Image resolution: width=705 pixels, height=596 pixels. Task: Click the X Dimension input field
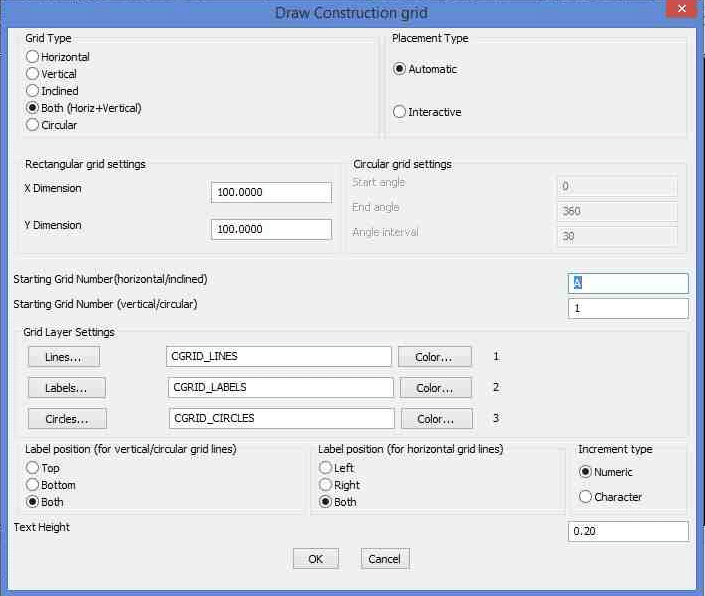pos(271,192)
